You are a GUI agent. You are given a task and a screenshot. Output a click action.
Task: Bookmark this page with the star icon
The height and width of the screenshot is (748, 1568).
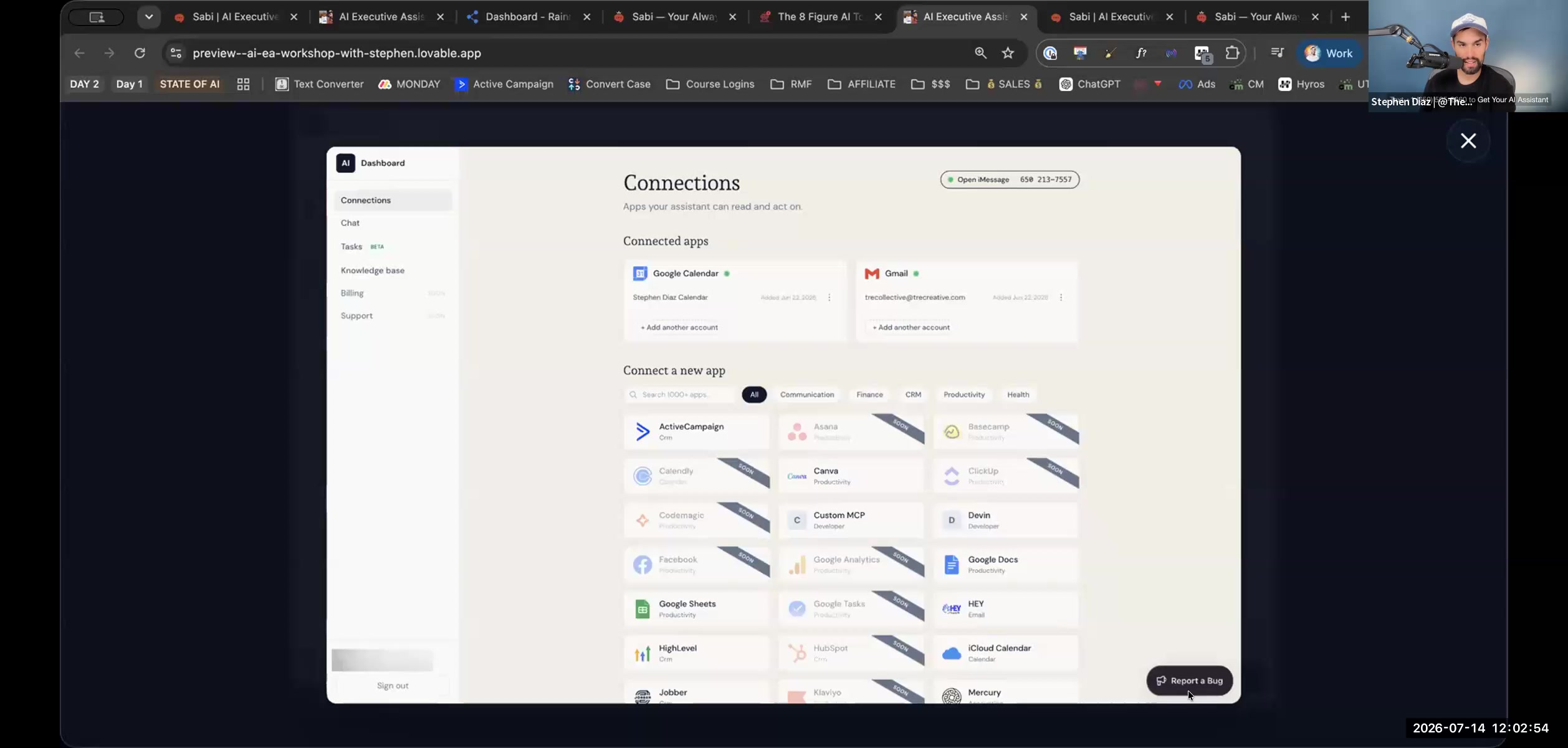point(1008,53)
